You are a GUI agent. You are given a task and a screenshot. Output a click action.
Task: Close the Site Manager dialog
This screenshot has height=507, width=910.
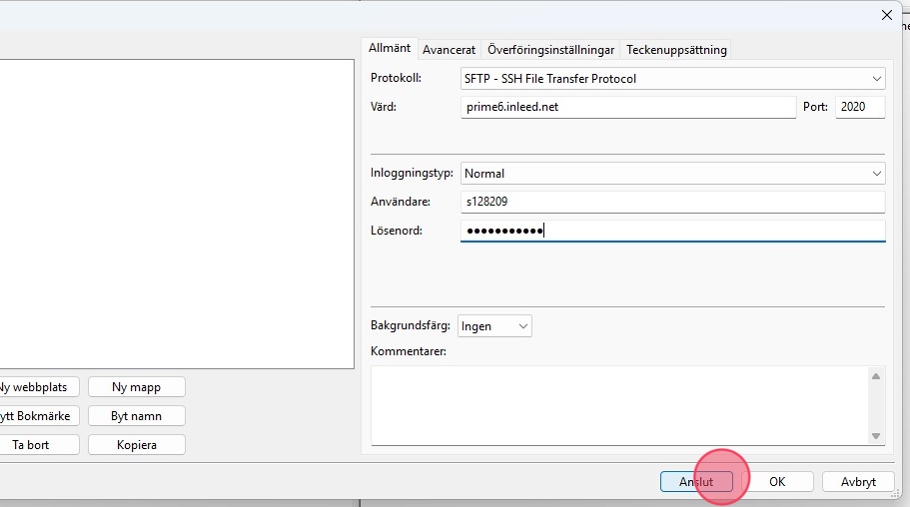[x=885, y=15]
